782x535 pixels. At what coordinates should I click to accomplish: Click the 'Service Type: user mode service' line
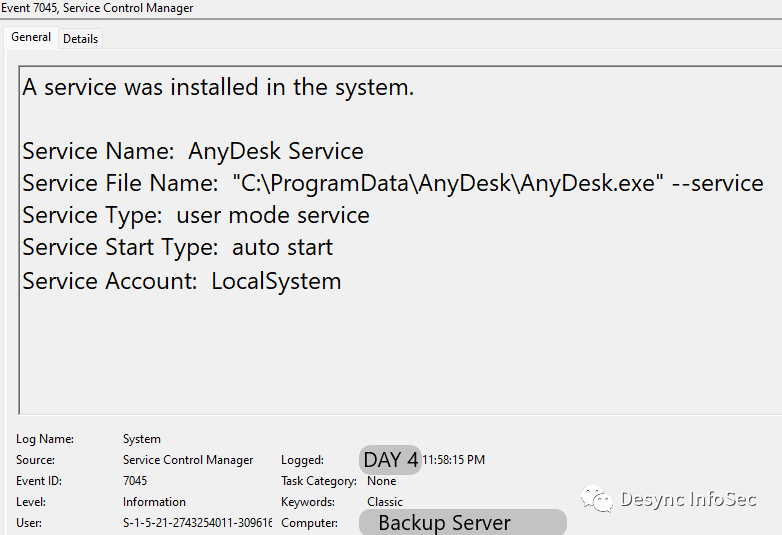[196, 215]
